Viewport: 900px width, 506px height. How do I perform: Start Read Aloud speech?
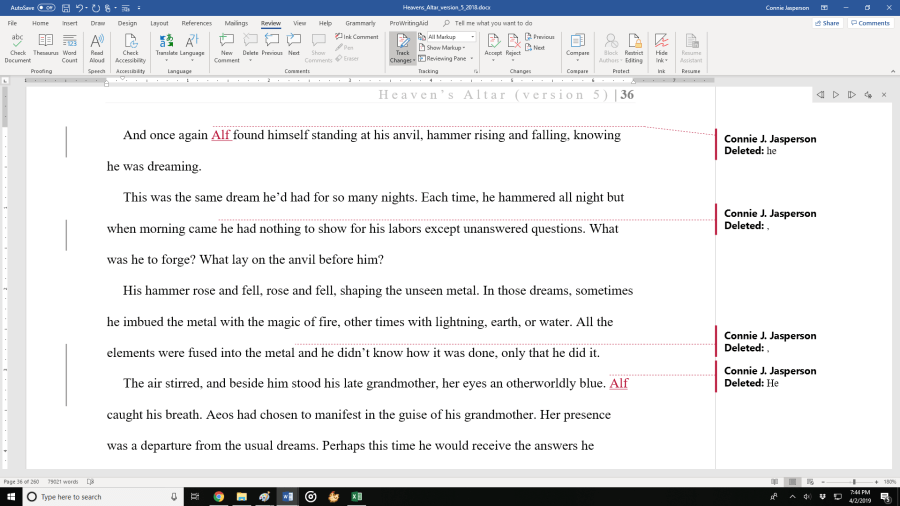click(x=97, y=46)
